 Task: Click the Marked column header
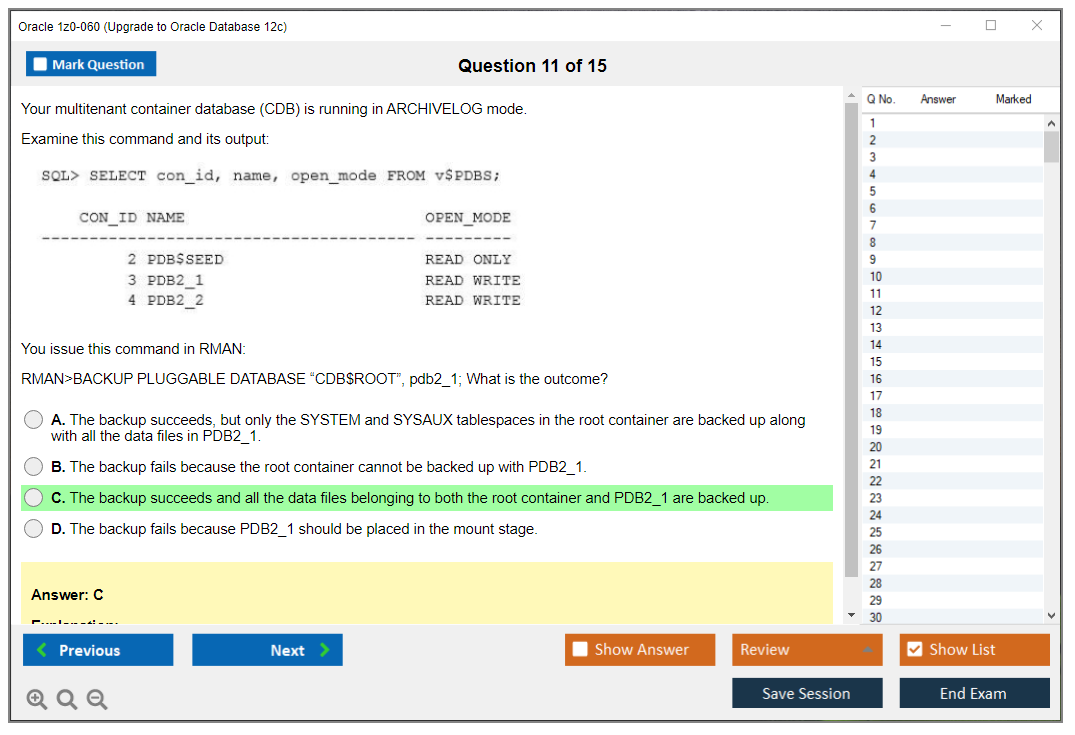click(1013, 99)
